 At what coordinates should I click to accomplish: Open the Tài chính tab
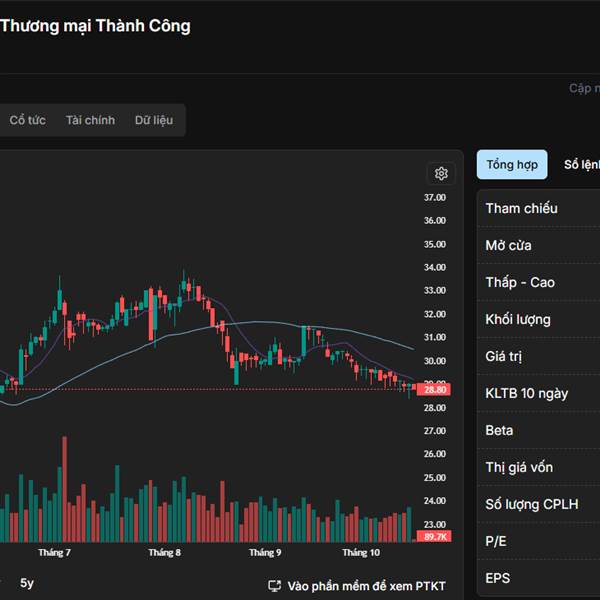[x=90, y=120]
